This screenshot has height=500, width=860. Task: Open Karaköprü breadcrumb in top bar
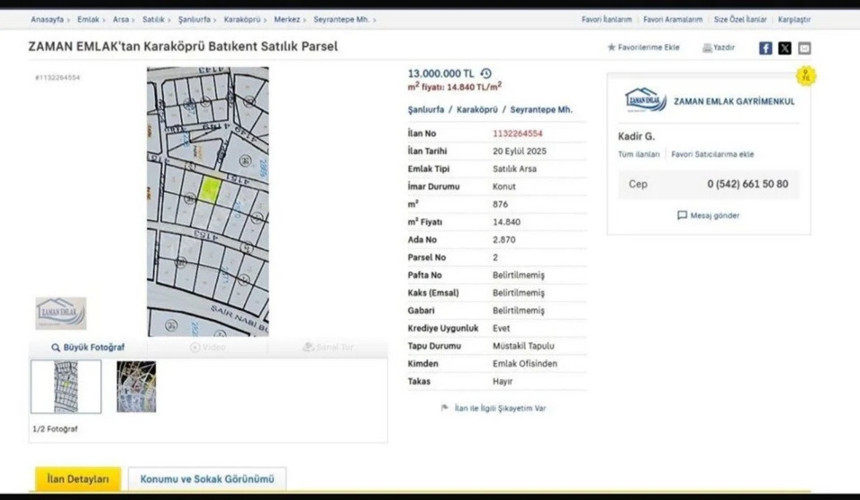pos(242,20)
